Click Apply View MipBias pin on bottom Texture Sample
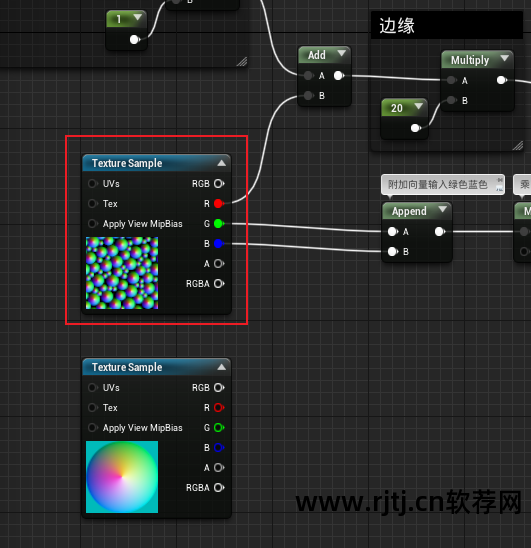Screen dimensions: 531x548 point(92,427)
